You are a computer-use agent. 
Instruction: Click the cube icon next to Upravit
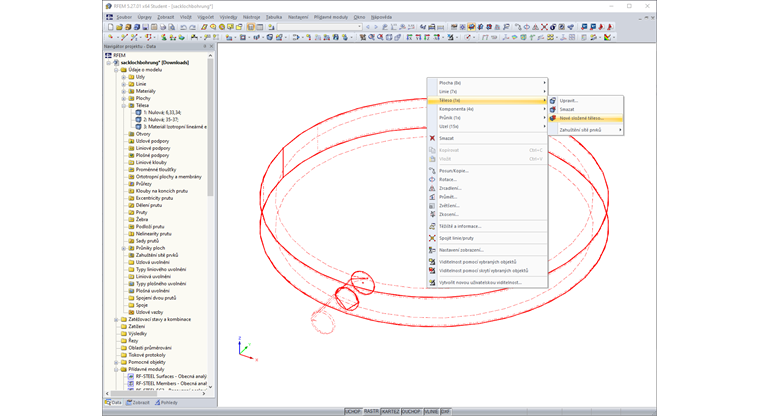click(x=553, y=101)
